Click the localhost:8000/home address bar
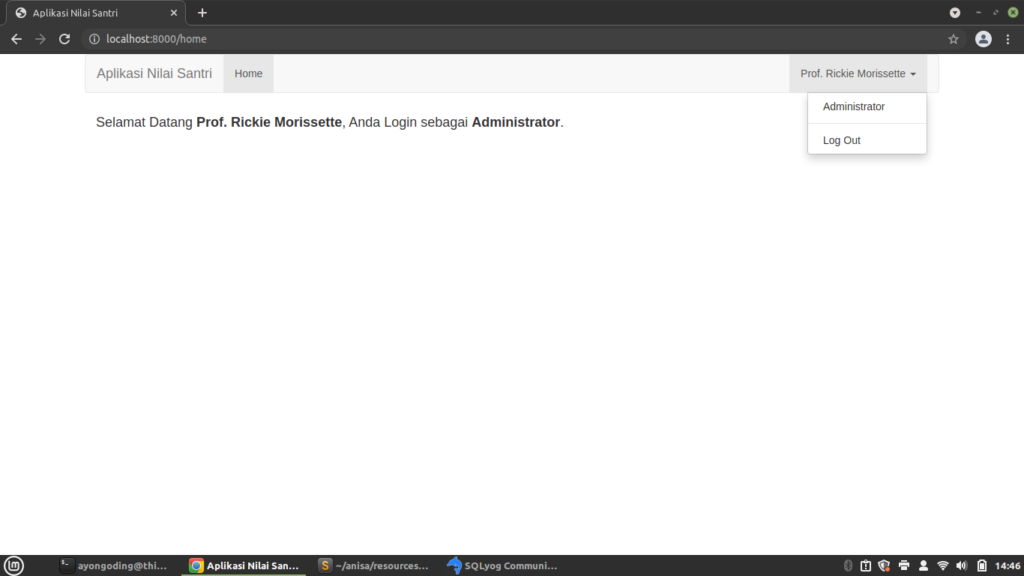 click(x=522, y=39)
